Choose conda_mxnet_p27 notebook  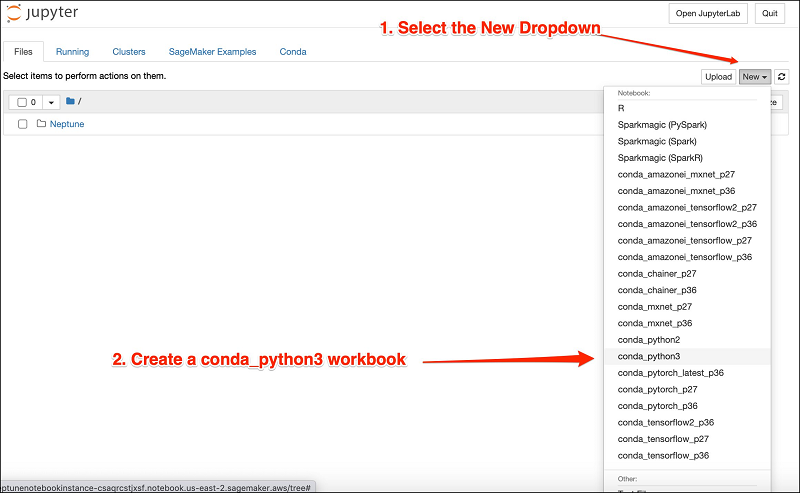coord(687,307)
